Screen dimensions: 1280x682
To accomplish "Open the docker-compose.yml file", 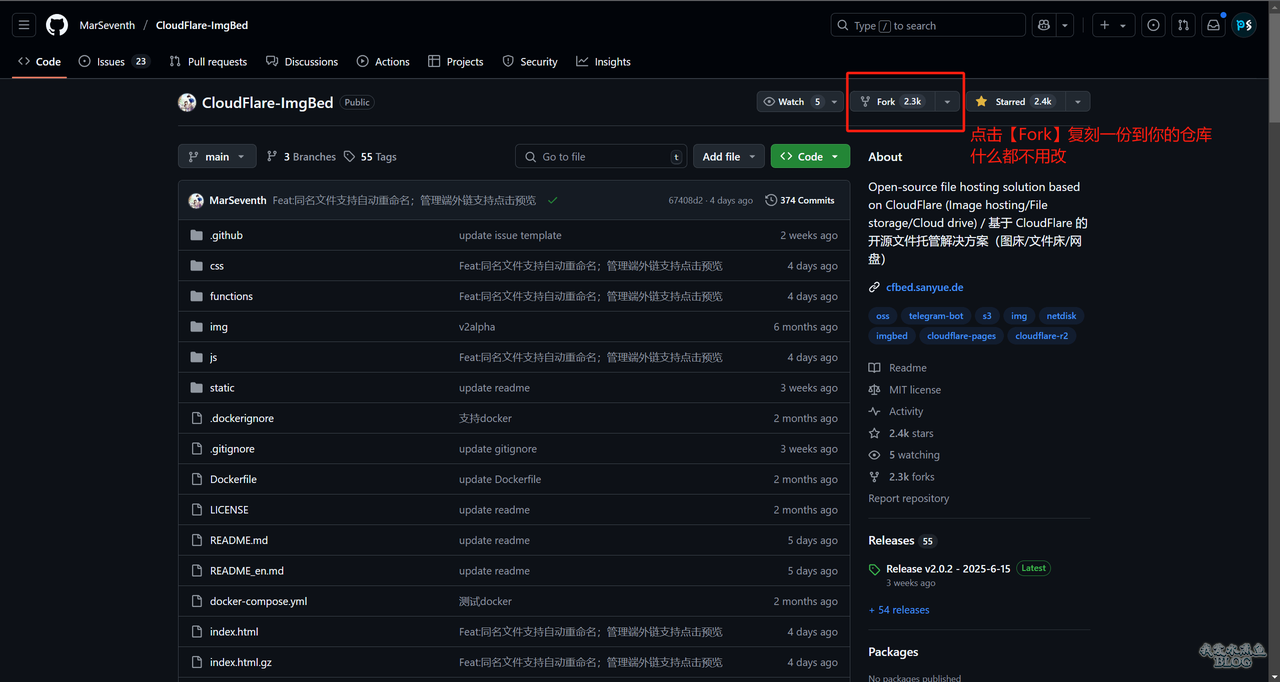I will pos(258,602).
